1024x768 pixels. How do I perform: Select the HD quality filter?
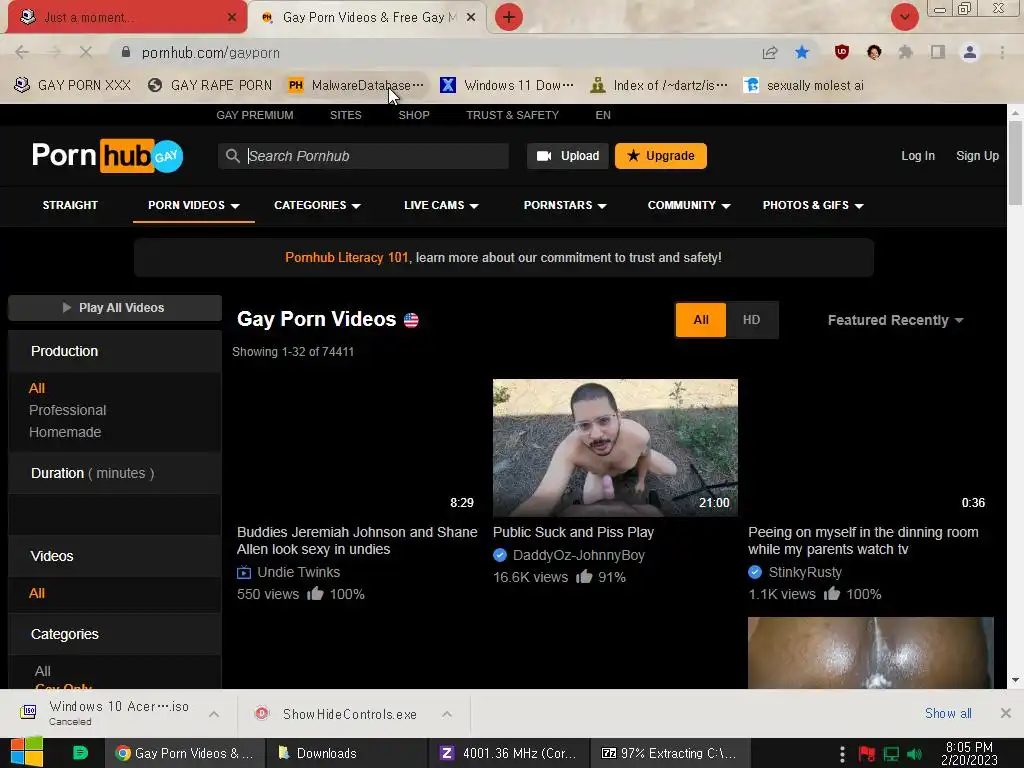[752, 320]
